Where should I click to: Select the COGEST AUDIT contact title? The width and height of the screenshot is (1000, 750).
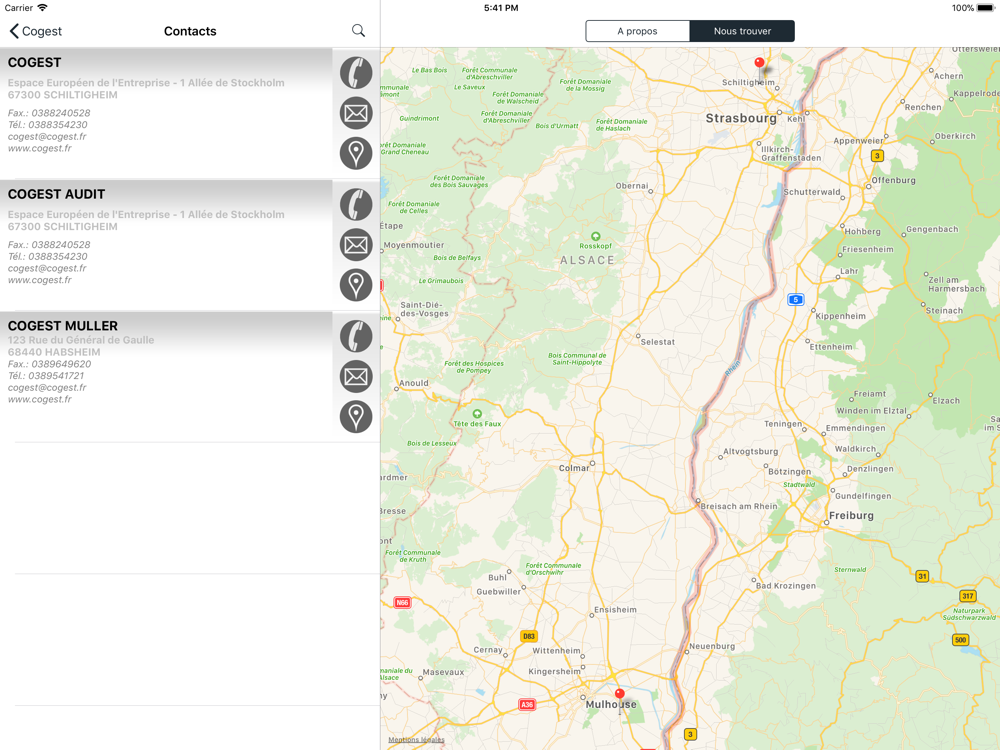click(56, 195)
